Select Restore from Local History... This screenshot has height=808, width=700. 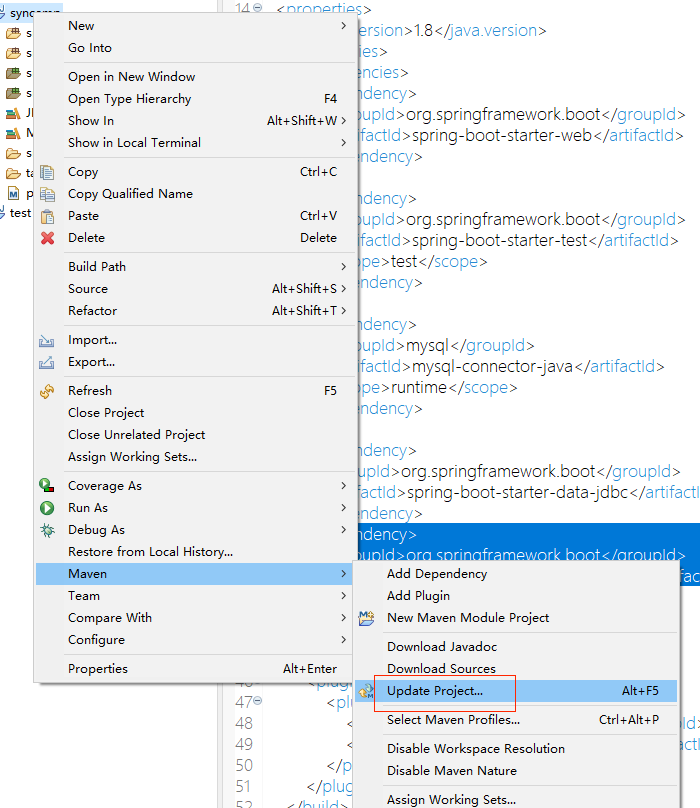[x=194, y=552]
